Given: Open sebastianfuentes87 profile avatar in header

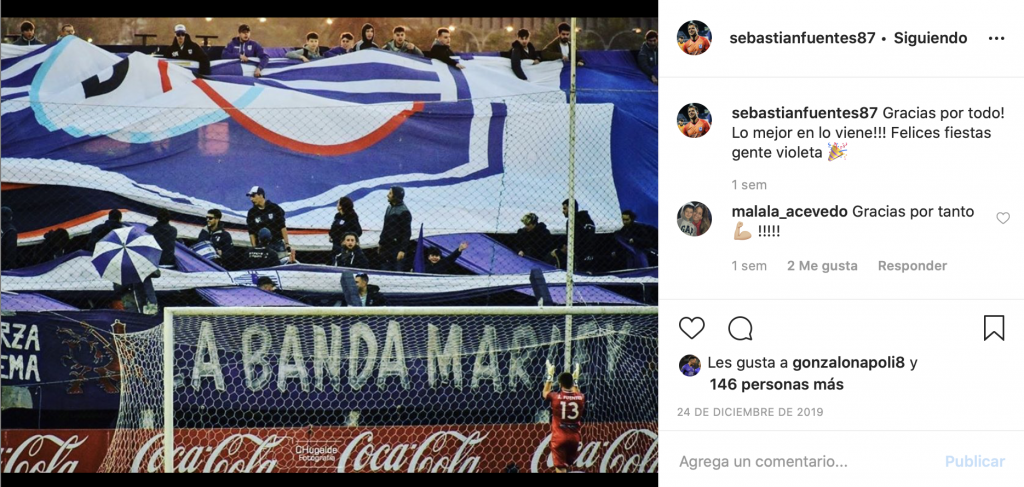Looking at the screenshot, I should click(x=694, y=38).
